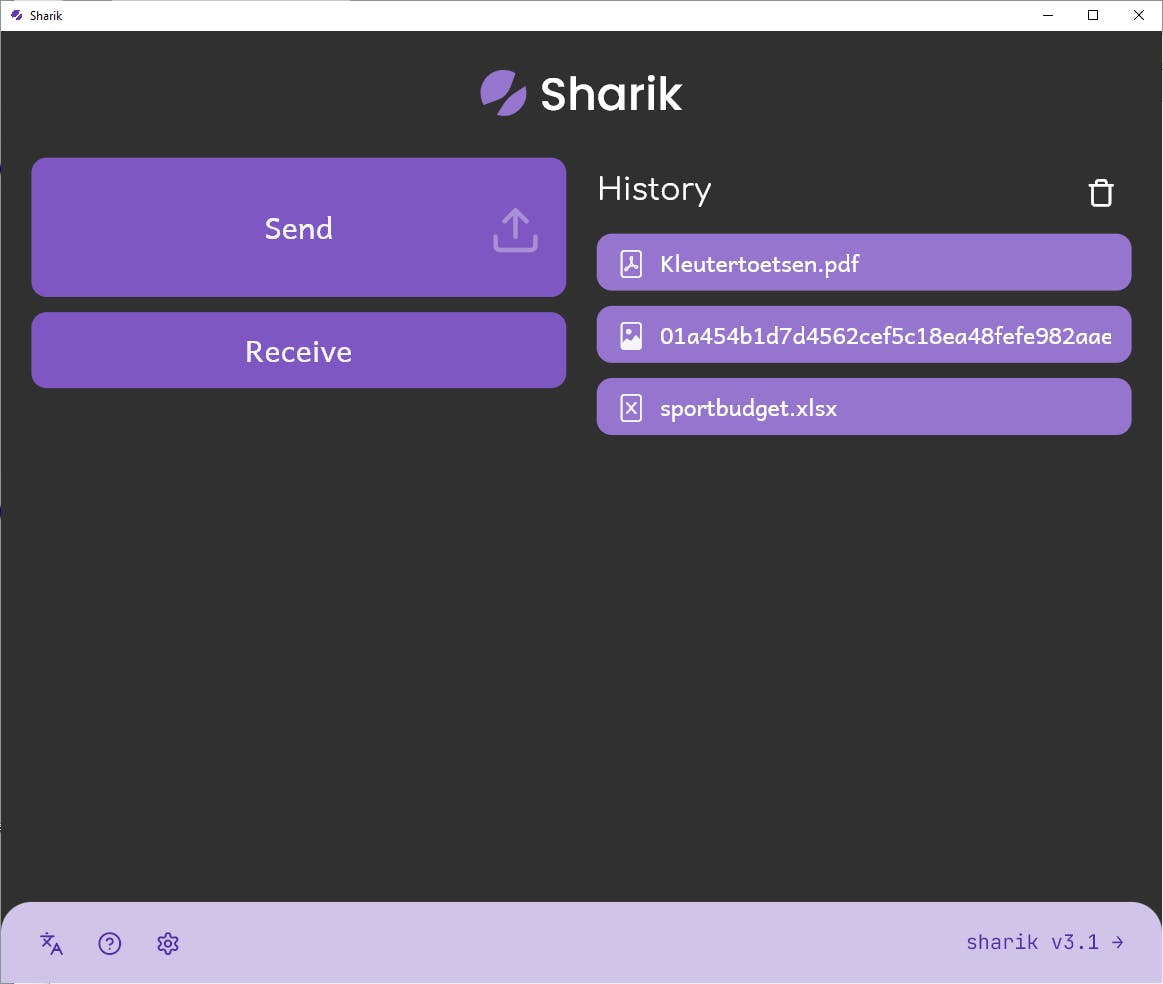Click the Sharik title bar app icon

coord(16,15)
